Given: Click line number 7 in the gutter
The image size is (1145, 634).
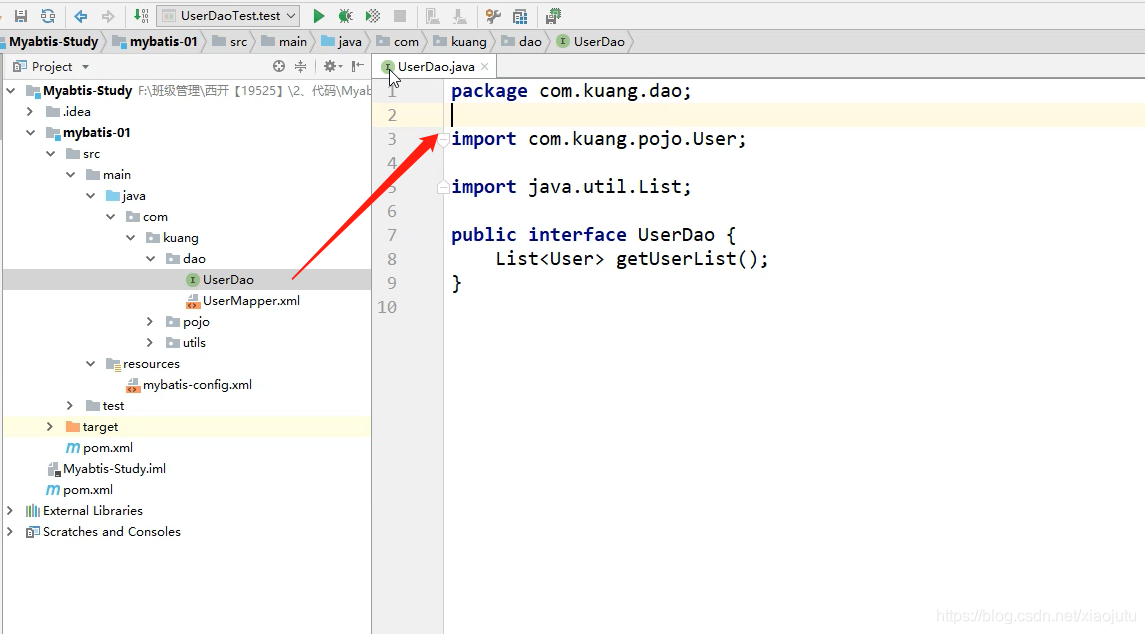Looking at the screenshot, I should (391, 235).
